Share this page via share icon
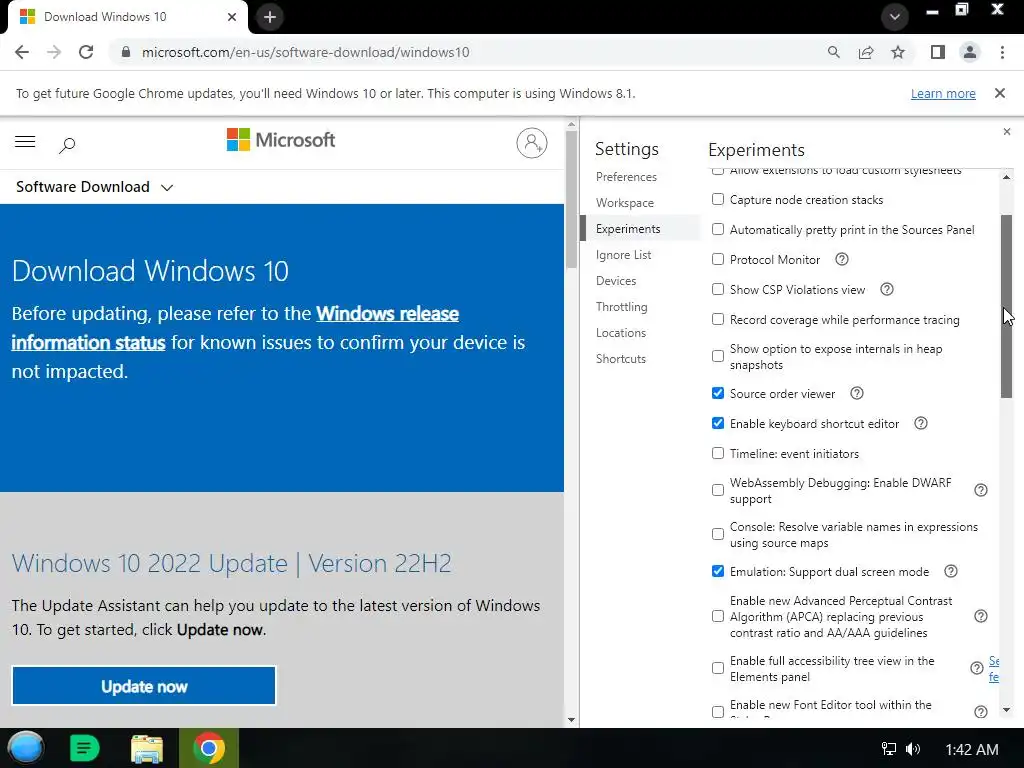 click(866, 52)
